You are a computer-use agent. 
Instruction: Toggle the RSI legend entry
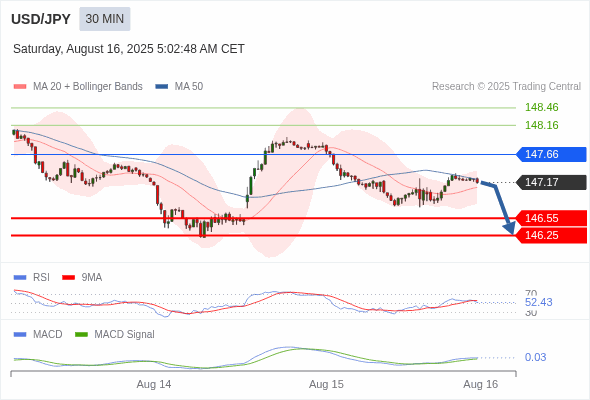(32, 277)
